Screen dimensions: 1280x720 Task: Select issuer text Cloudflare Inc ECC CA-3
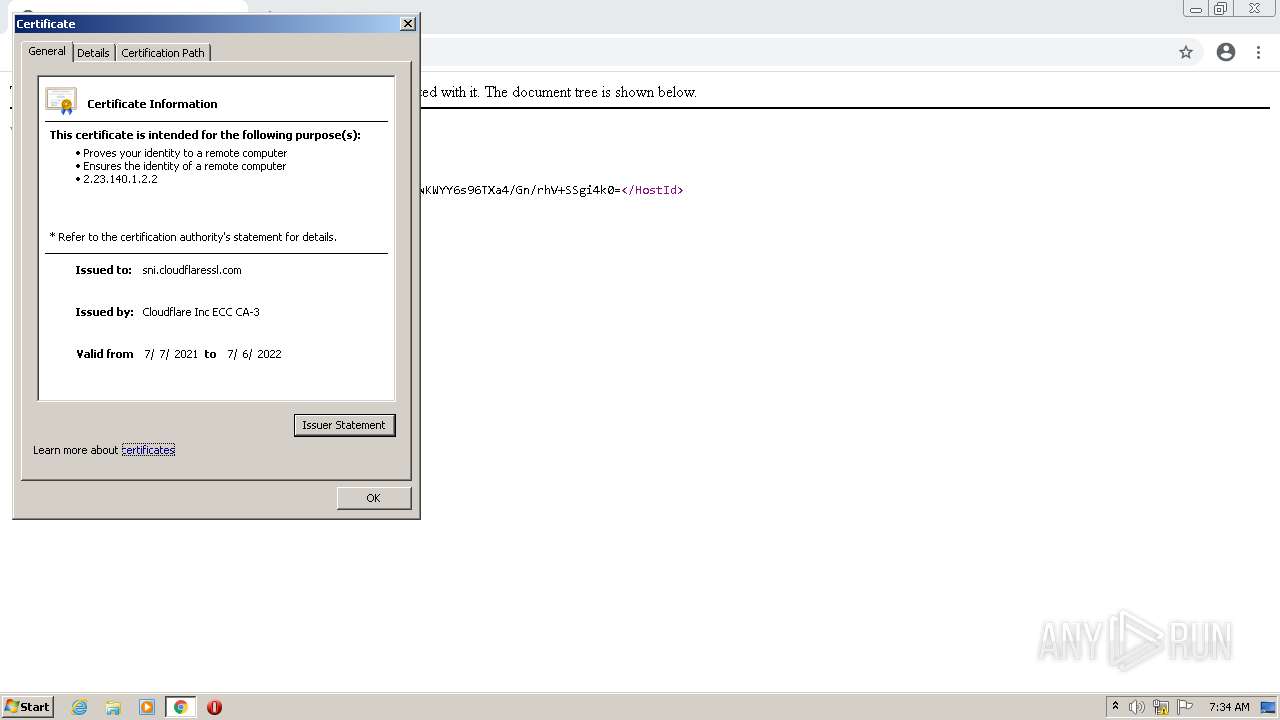201,312
